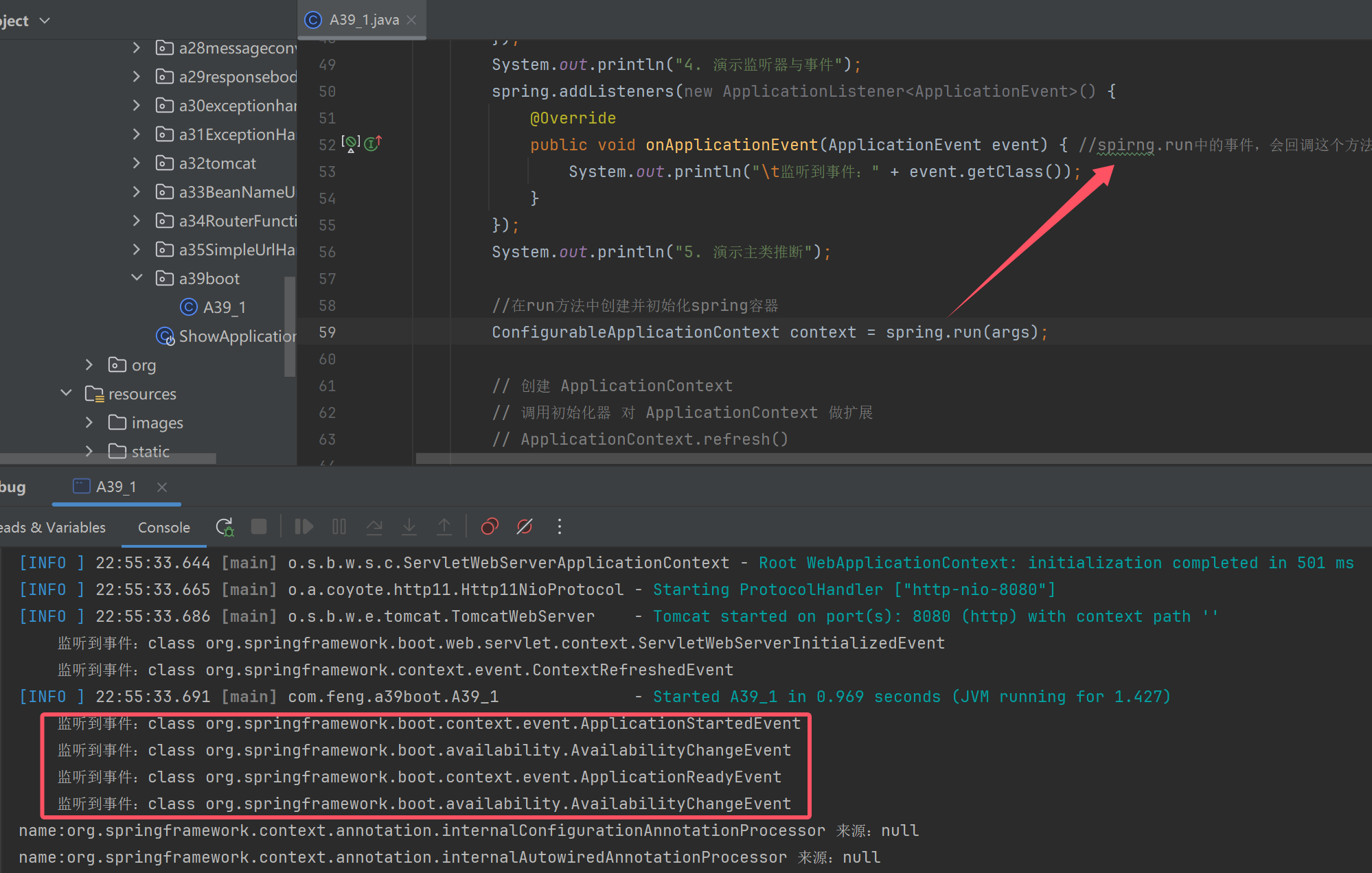Switch to the Console tab
The width and height of the screenshot is (1372, 873).
click(163, 527)
